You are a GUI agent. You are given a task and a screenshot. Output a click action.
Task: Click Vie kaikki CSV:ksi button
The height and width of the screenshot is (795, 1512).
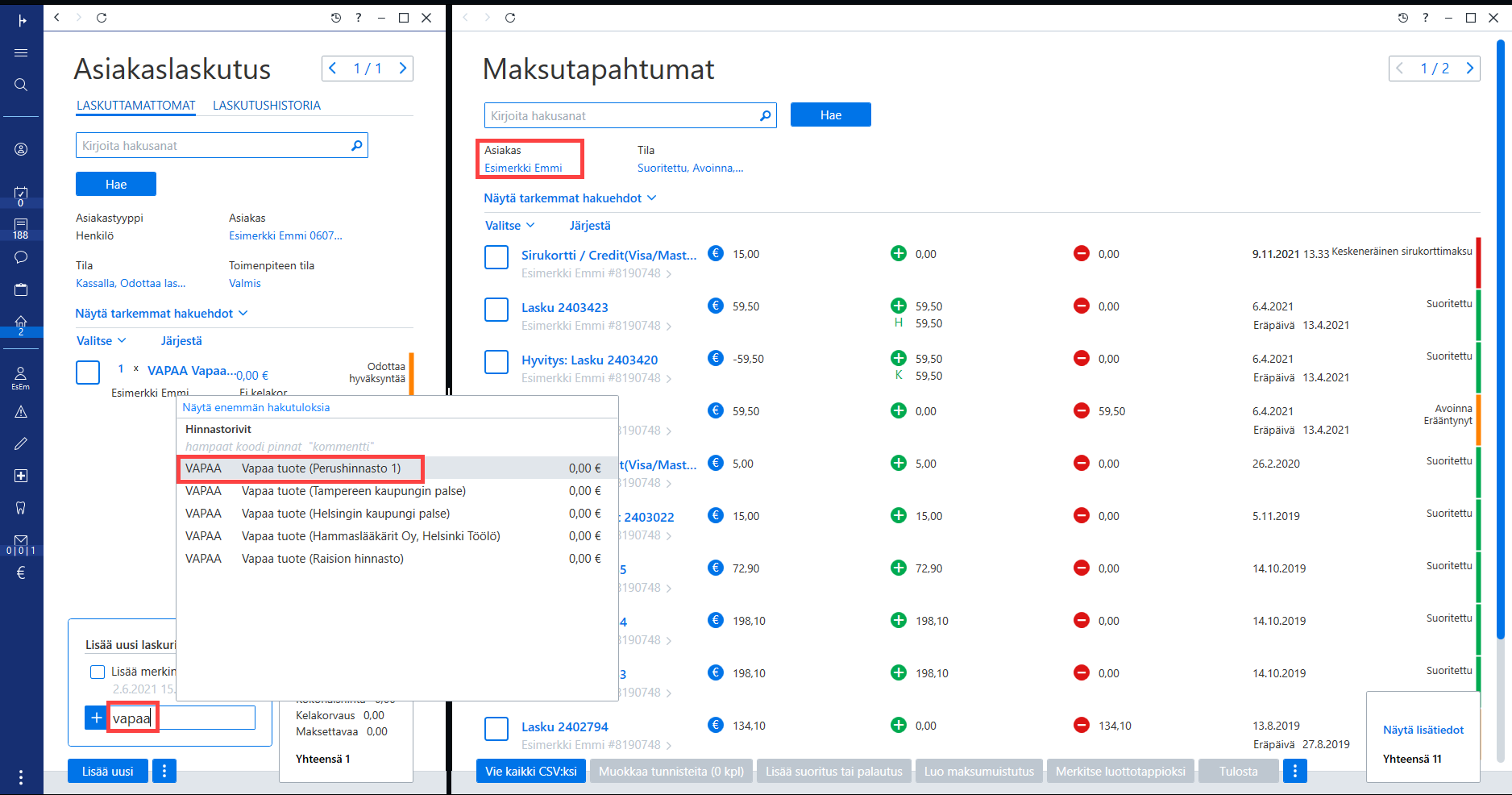pos(531,772)
